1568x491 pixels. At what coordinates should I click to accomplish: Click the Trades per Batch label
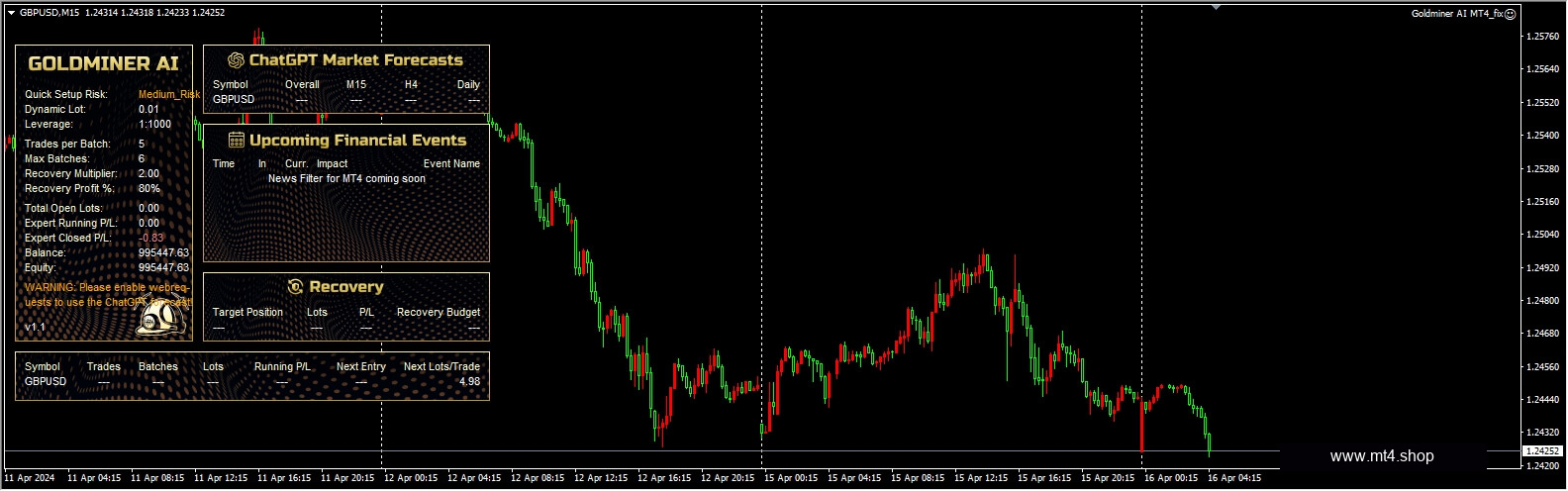point(67,144)
